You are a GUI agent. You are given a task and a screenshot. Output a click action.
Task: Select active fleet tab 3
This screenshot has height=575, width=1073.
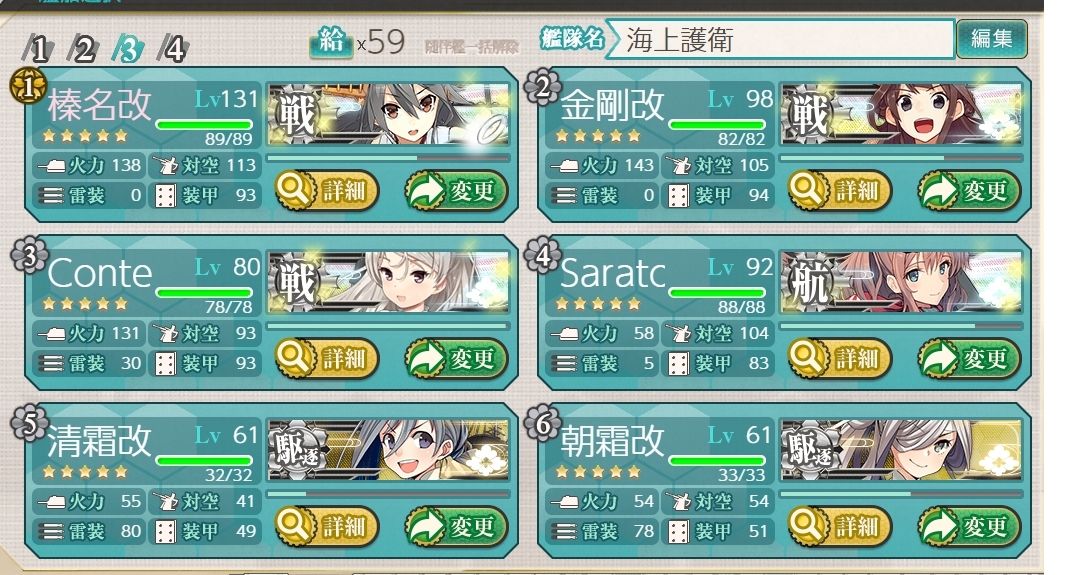tap(128, 49)
